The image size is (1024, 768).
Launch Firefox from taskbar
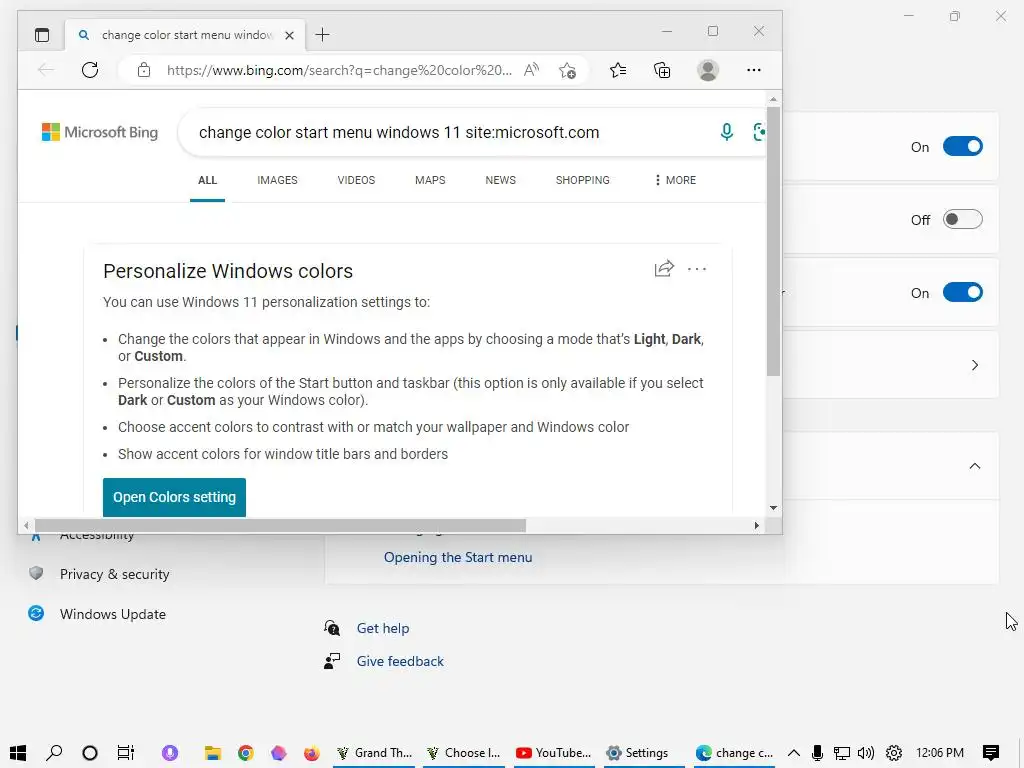312,753
